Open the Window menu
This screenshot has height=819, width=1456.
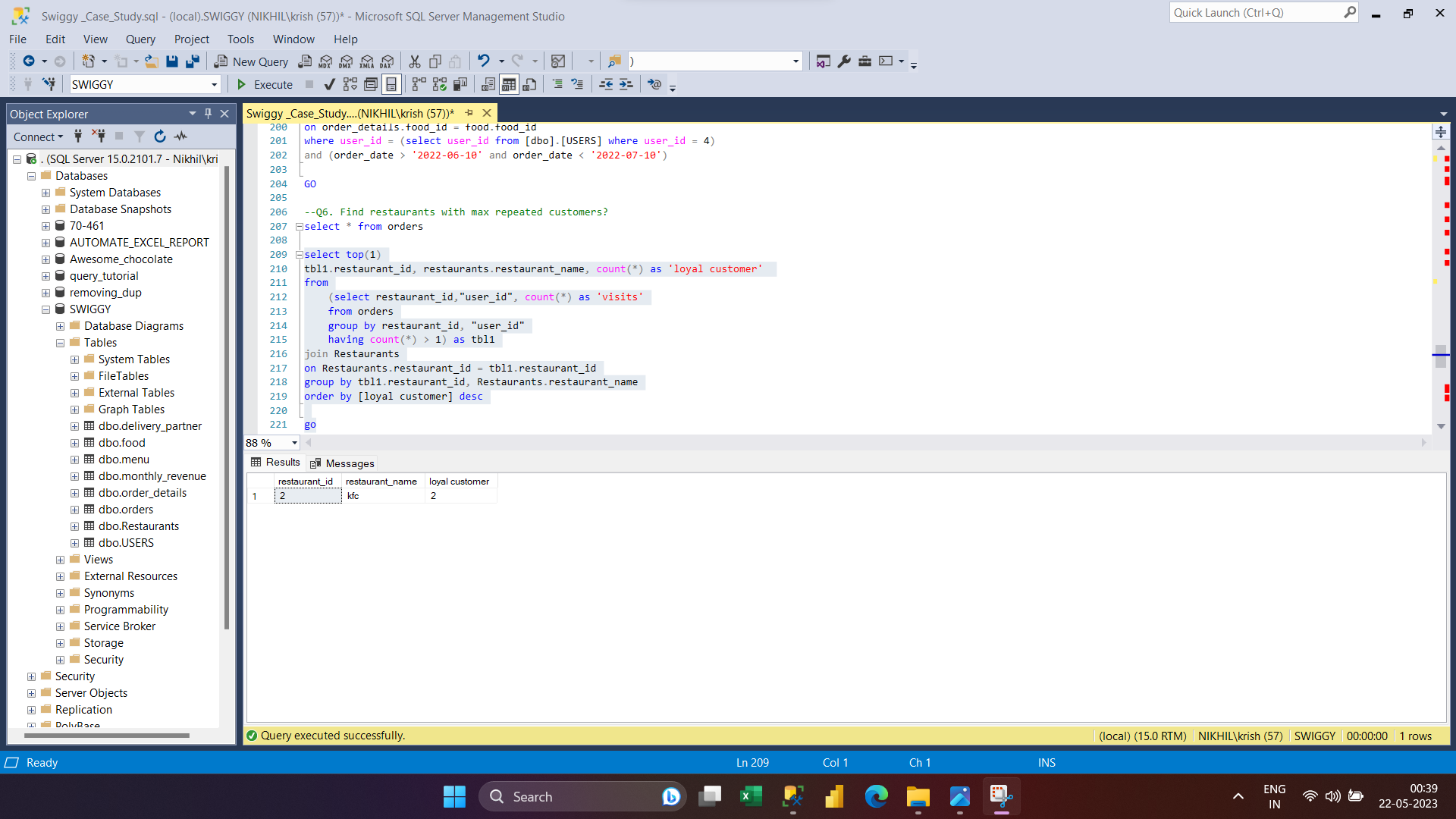(x=293, y=39)
